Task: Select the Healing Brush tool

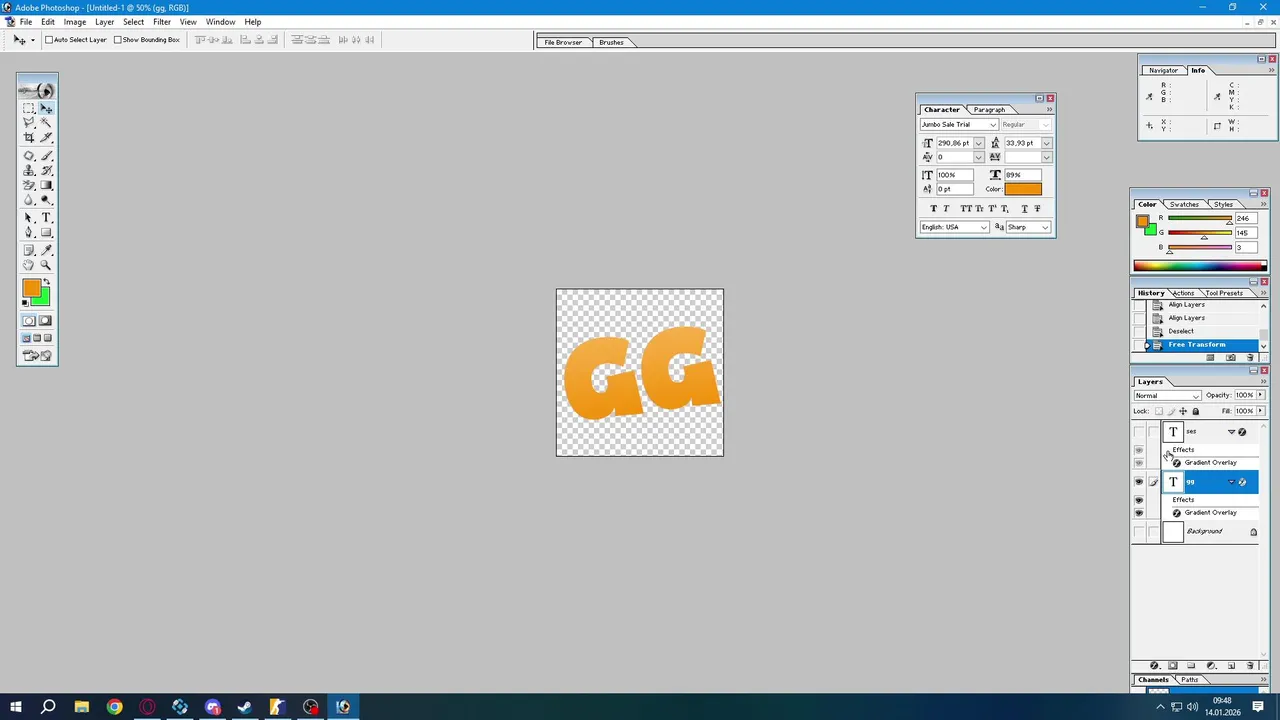Action: click(x=28, y=155)
